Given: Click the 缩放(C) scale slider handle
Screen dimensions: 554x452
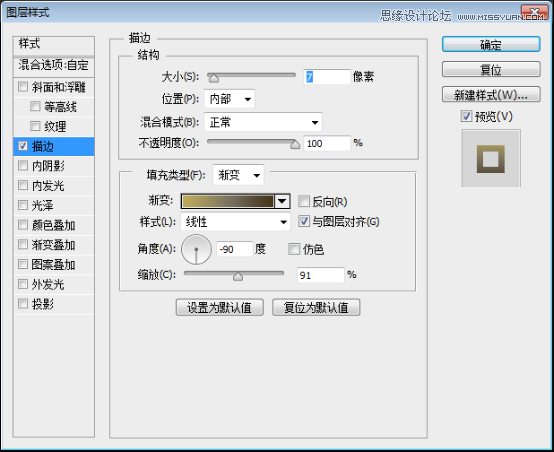Looking at the screenshot, I should coord(238,276).
